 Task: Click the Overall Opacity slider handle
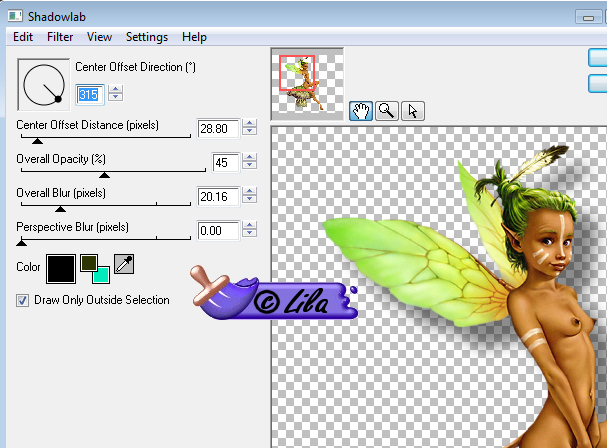click(104, 175)
